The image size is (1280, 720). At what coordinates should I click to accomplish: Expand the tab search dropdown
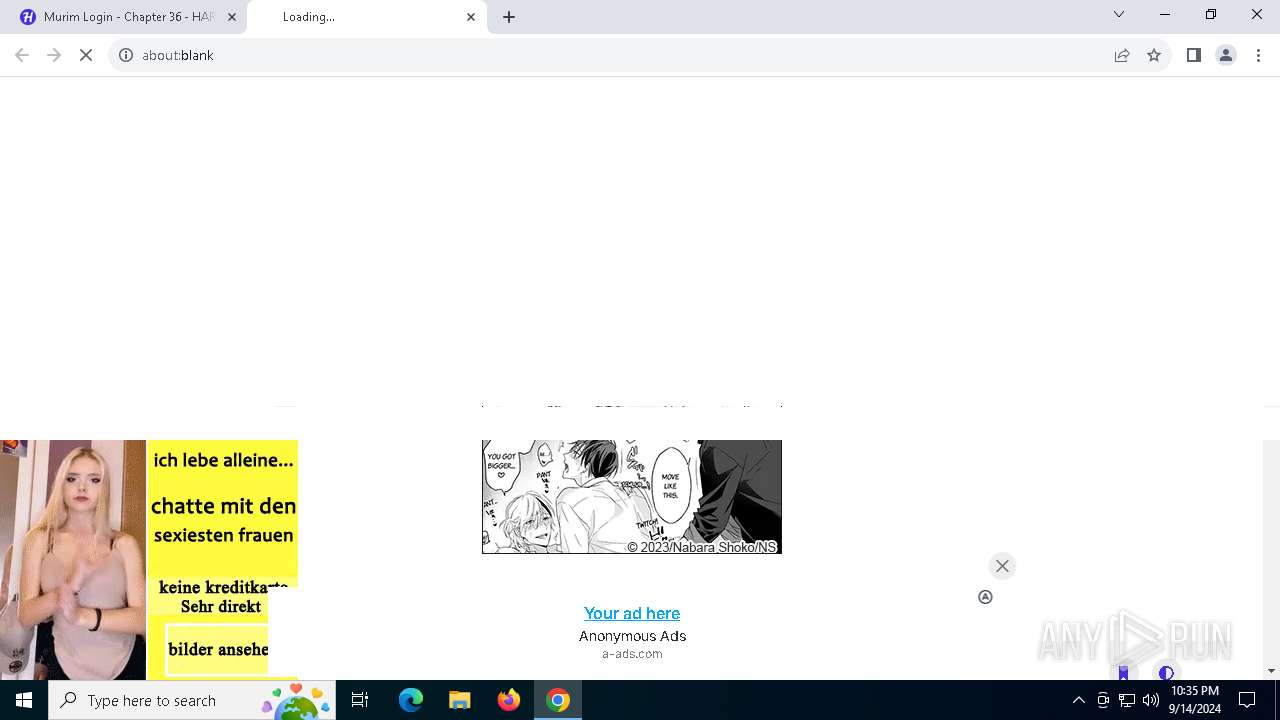1119,14
